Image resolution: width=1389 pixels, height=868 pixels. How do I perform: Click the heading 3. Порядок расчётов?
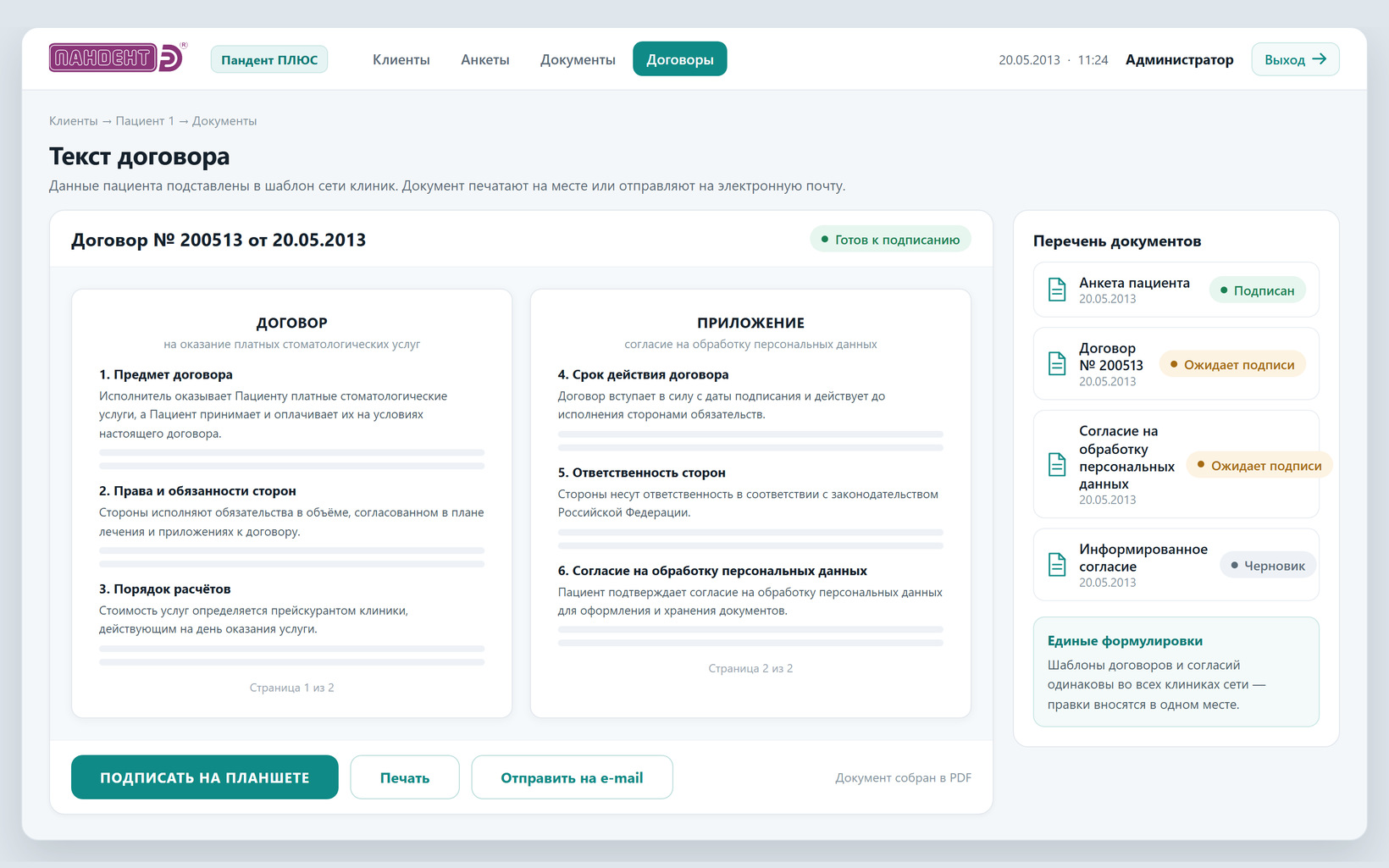[x=165, y=589]
